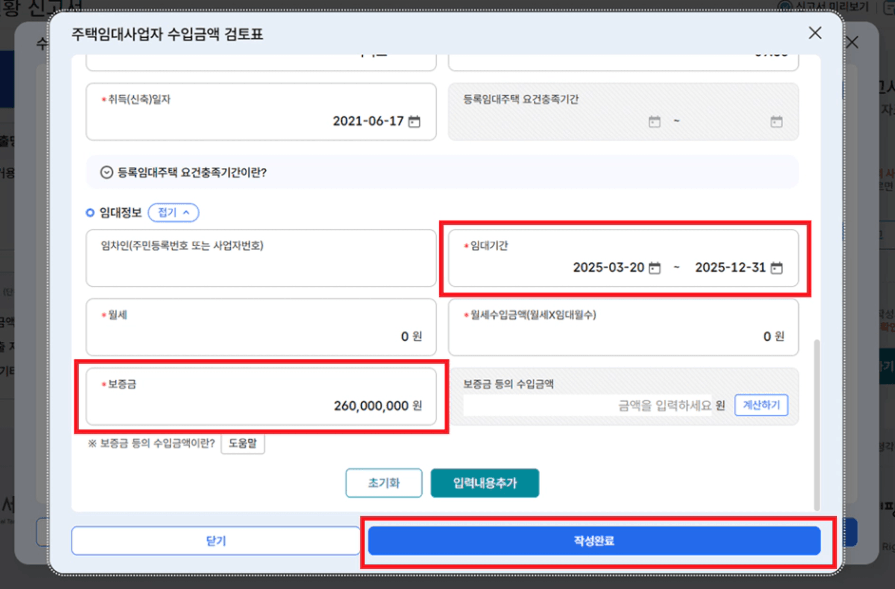
Task: Close the 주택임대사업자 수입금액 검토표 dialog with X
Action: coord(815,33)
